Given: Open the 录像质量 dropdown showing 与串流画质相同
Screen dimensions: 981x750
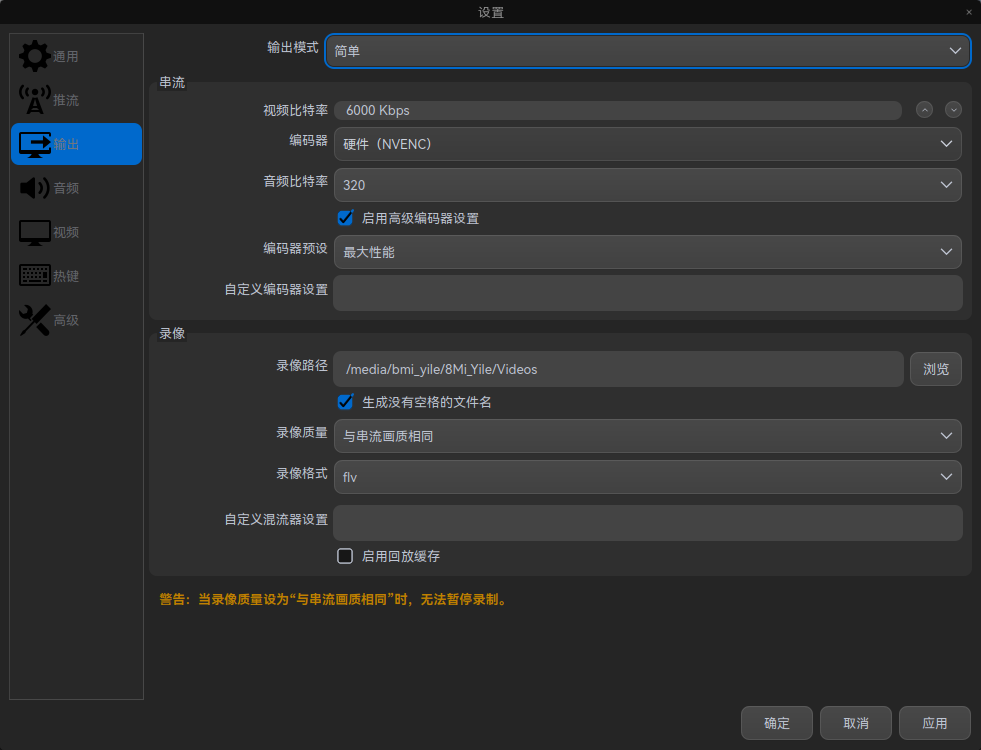Looking at the screenshot, I should coord(648,436).
